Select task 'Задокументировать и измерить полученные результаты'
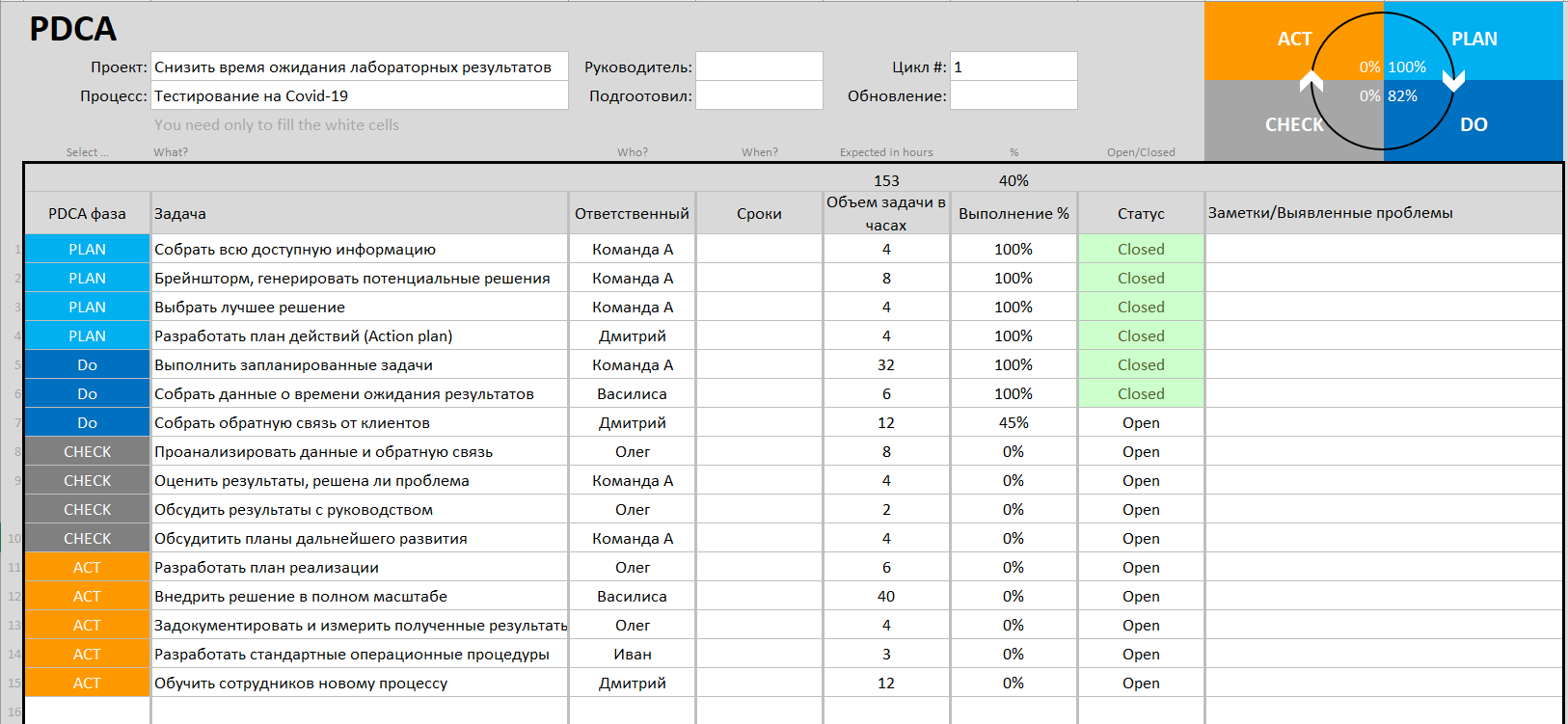 (360, 625)
